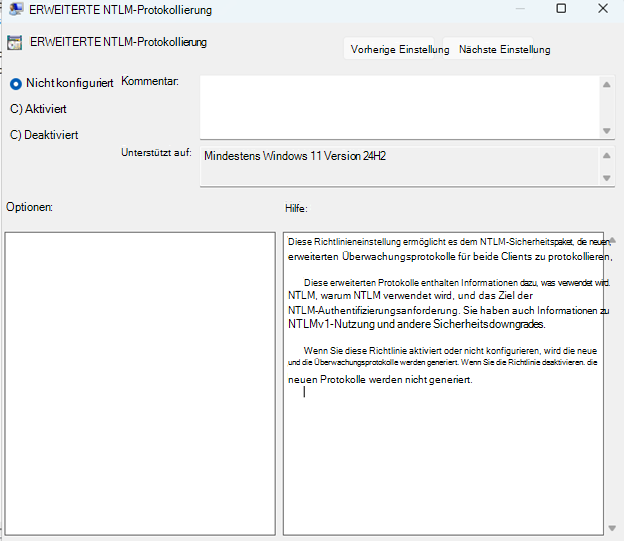
Task: Click the title bar window icon
Action: click(16, 9)
